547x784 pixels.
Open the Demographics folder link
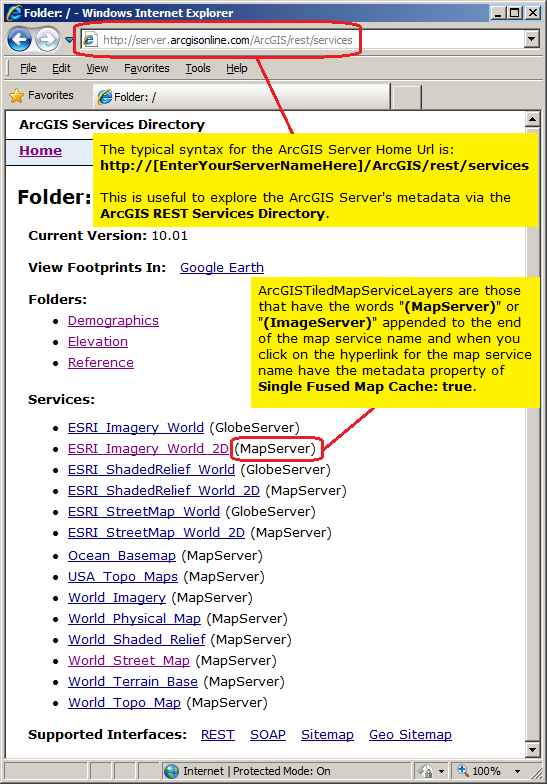(x=114, y=320)
